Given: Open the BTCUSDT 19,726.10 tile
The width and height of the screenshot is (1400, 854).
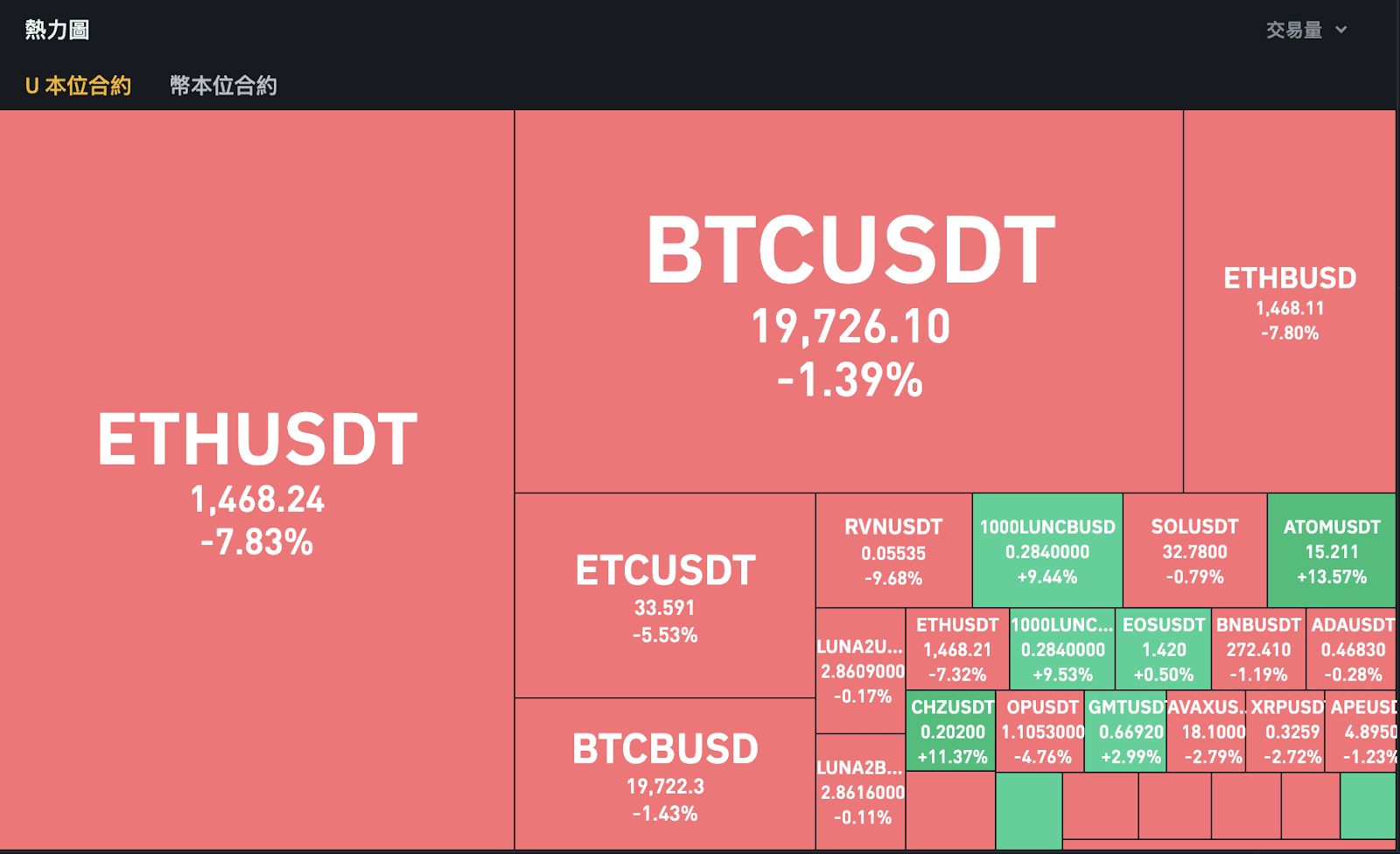Looking at the screenshot, I should coord(849,302).
